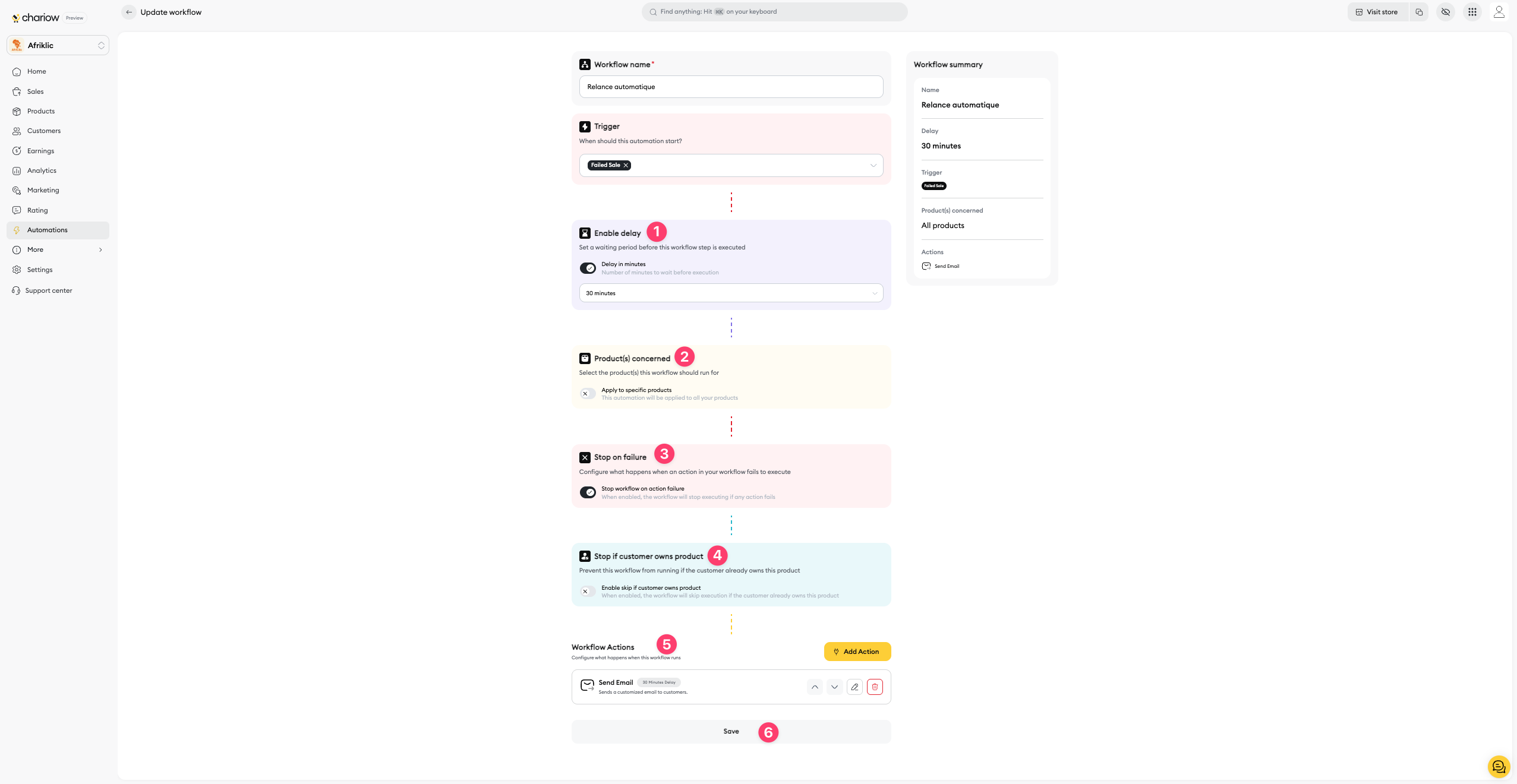Click the user profile avatar icon

[x=1499, y=12]
